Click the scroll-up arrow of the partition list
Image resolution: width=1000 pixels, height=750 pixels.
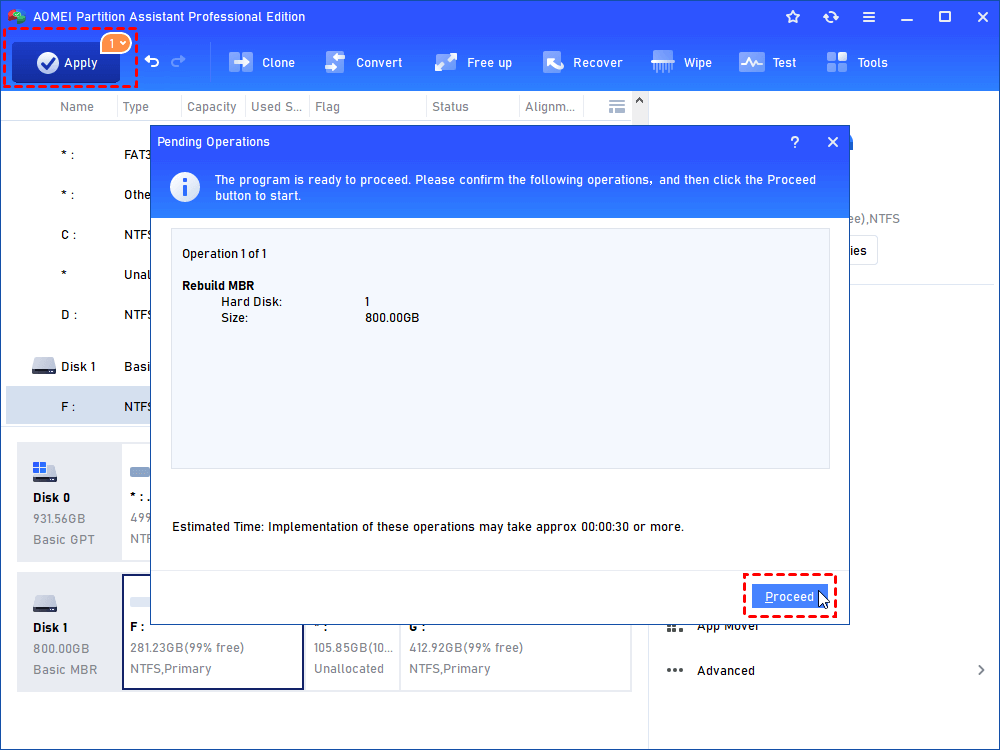pos(640,101)
